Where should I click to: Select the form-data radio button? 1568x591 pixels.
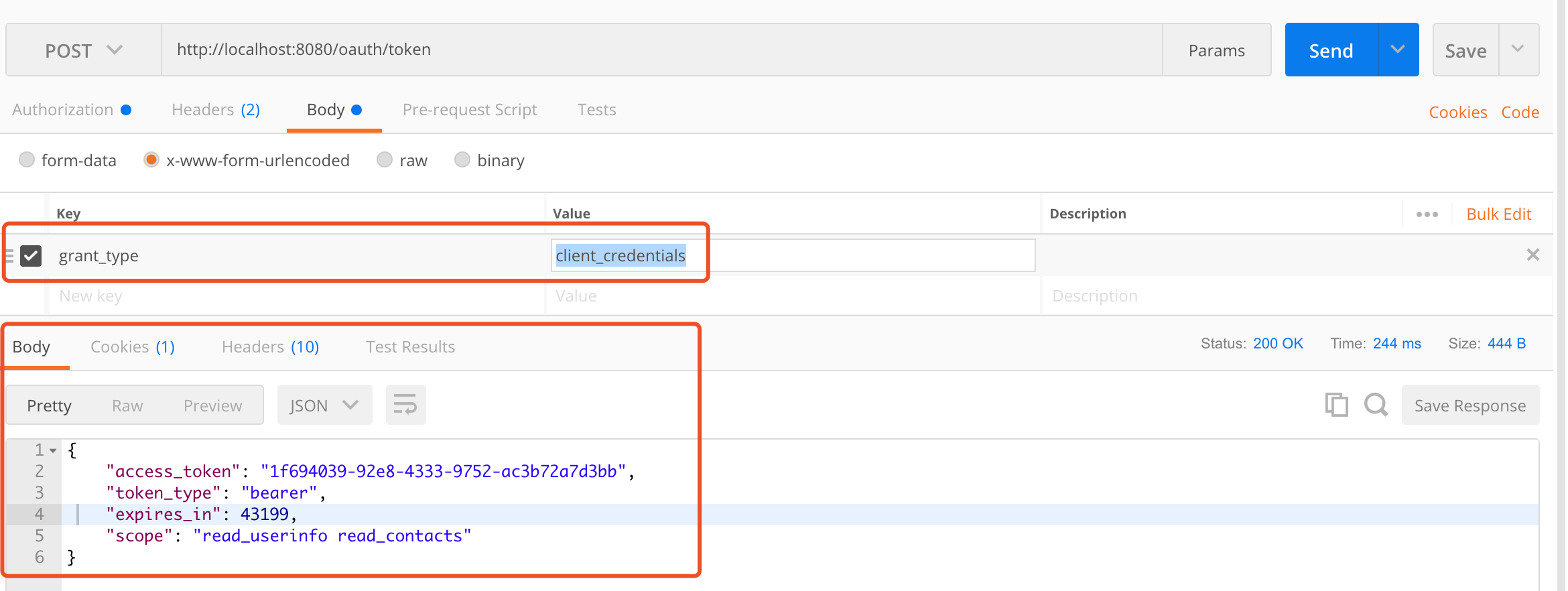[27, 160]
